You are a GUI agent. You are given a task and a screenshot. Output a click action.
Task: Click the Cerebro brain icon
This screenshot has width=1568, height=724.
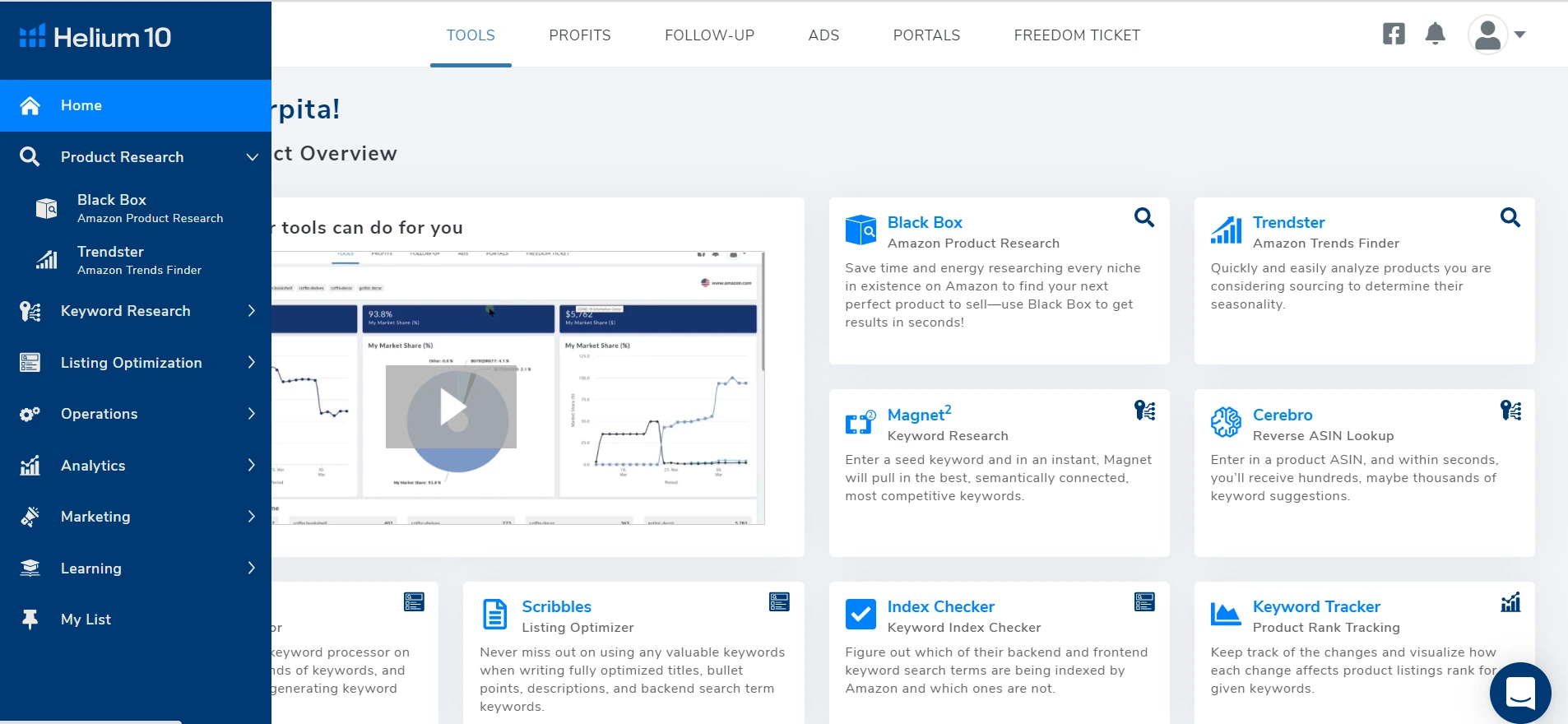(x=1226, y=422)
